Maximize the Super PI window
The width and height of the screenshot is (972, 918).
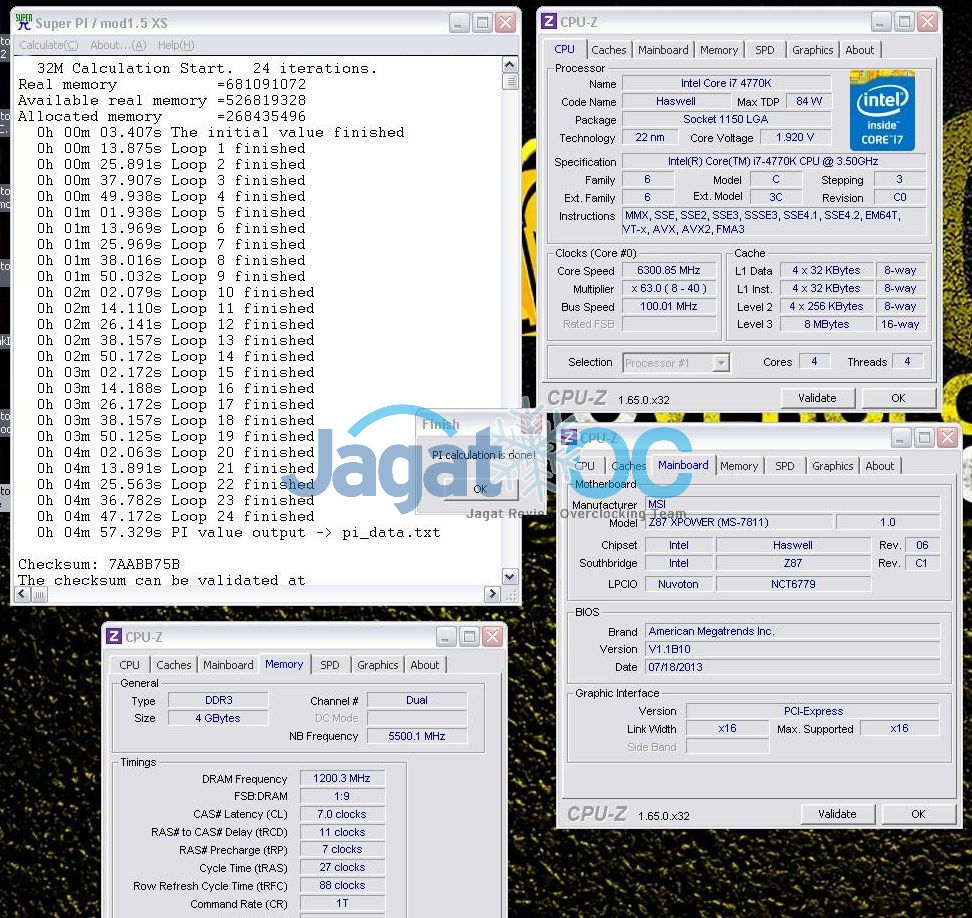click(483, 22)
